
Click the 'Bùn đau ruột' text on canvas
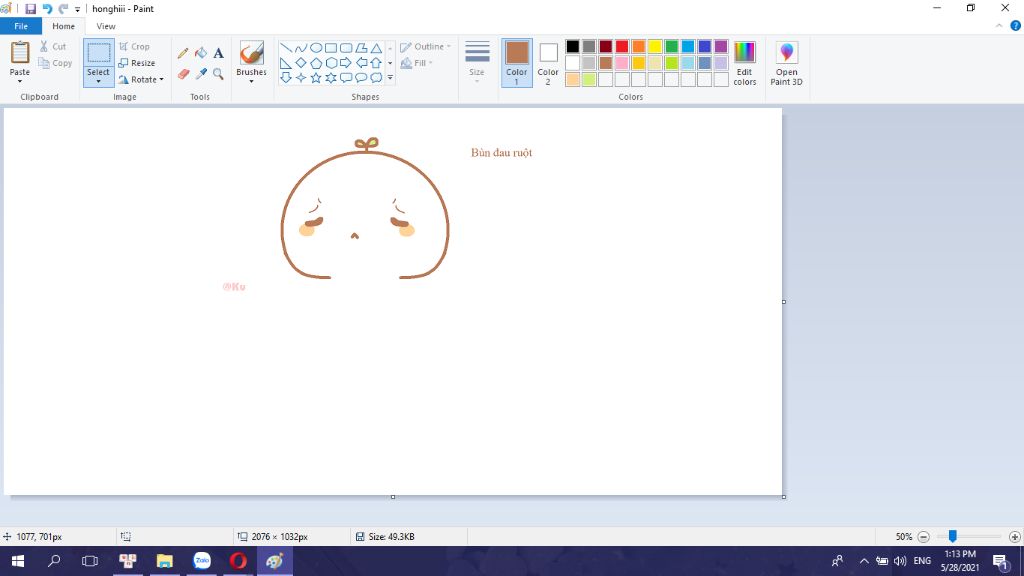[502, 153]
